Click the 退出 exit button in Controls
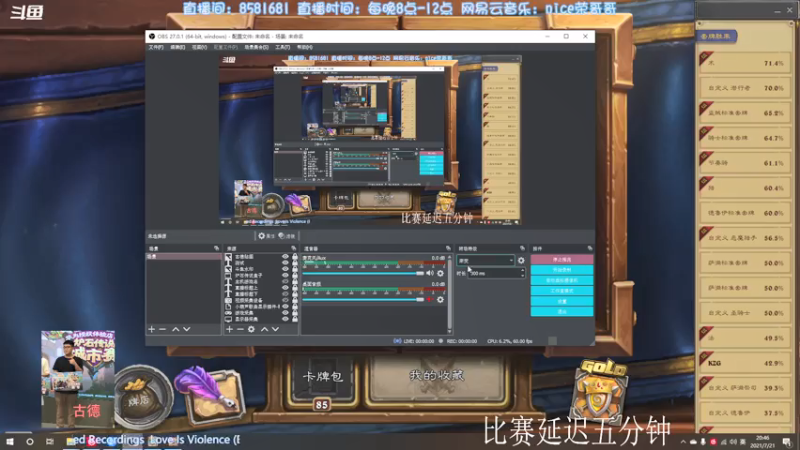The image size is (800, 450). 562,311
